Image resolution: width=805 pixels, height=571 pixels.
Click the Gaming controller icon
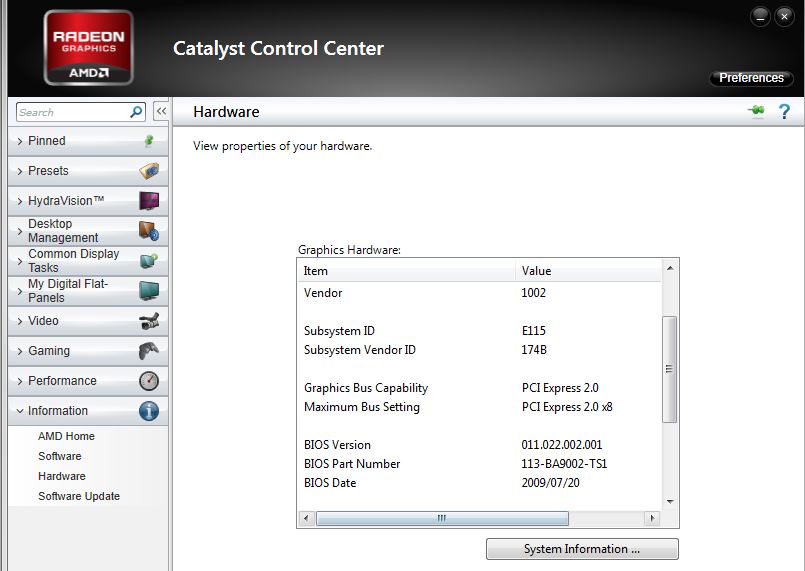click(149, 351)
